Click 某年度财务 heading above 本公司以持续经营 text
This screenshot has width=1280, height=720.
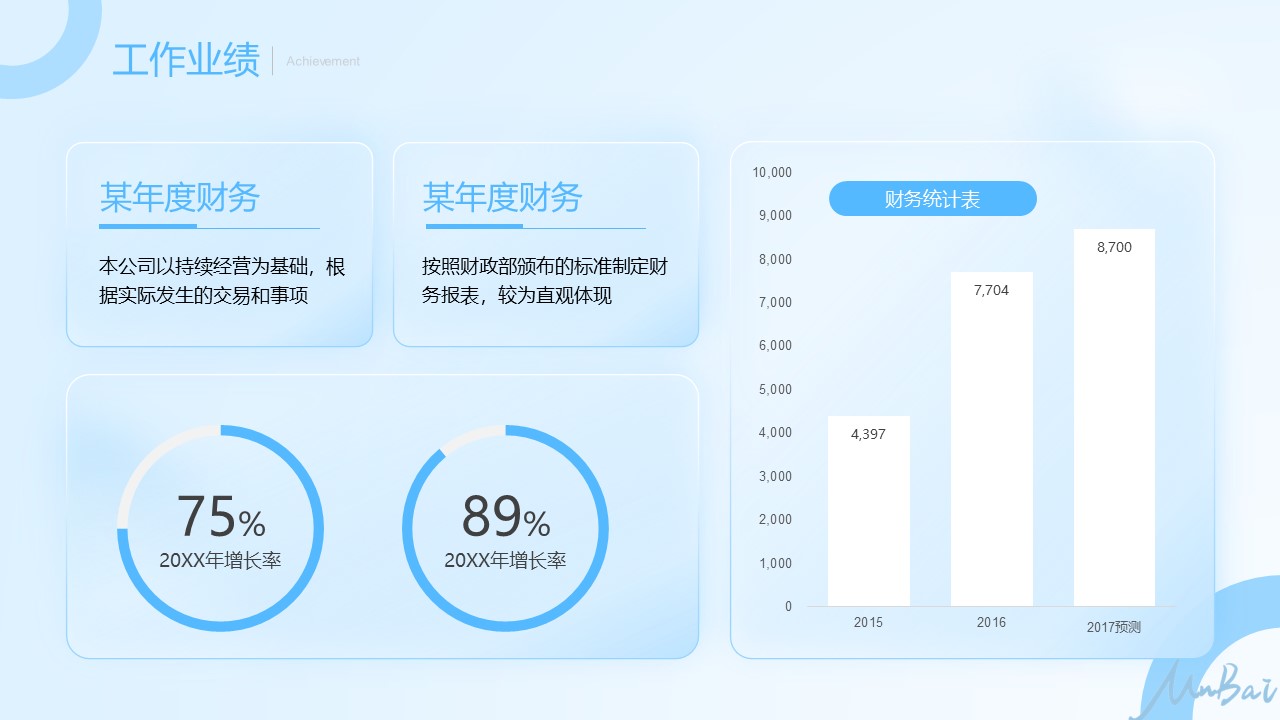click(179, 198)
